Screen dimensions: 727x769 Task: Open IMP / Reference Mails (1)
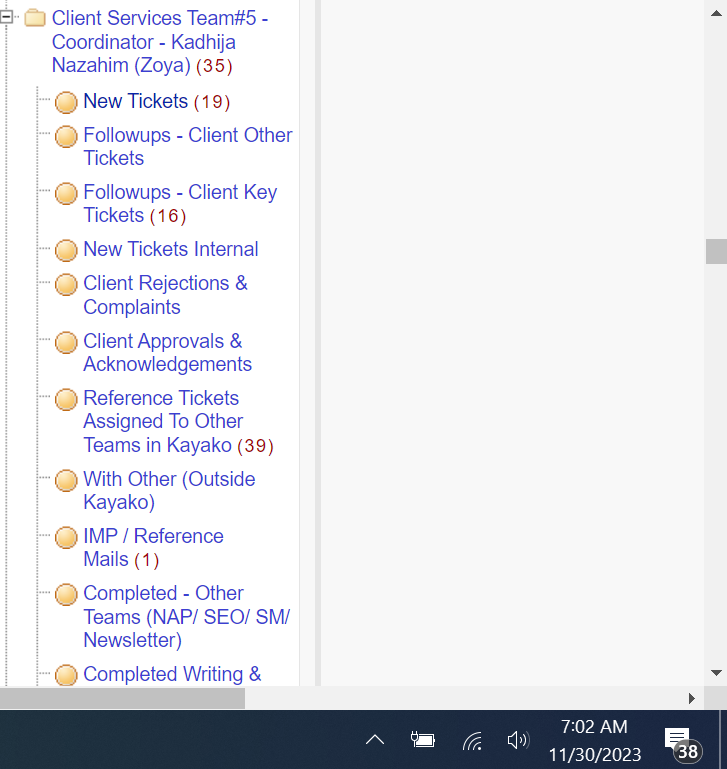[x=153, y=548]
